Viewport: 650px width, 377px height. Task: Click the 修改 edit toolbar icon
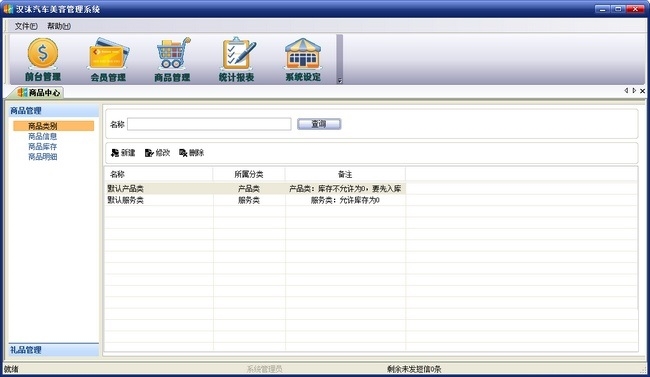pos(149,153)
